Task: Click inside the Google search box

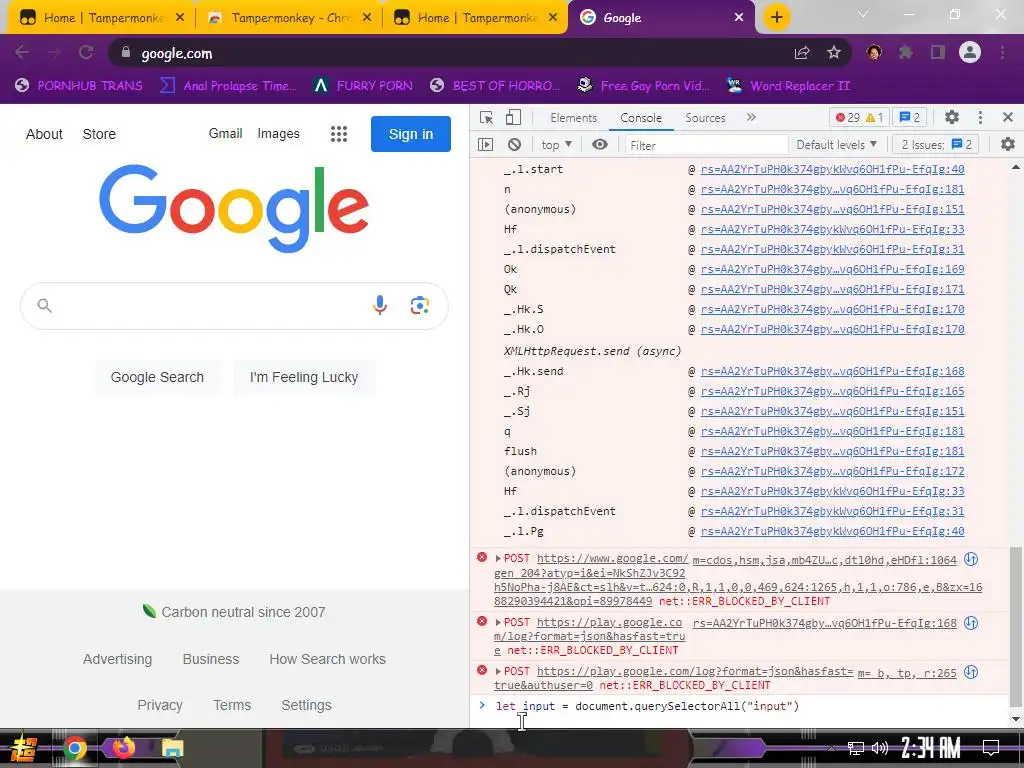Action: (209, 306)
